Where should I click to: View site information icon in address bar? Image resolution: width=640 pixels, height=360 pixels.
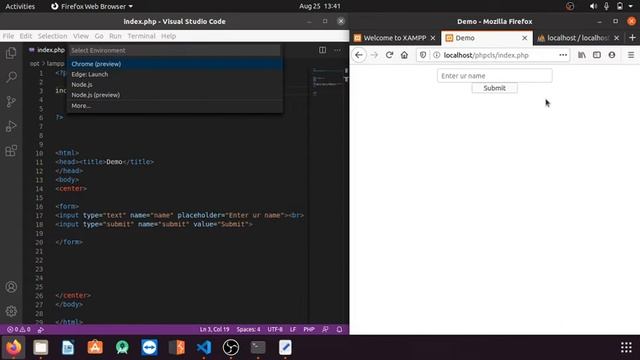tap(436, 55)
